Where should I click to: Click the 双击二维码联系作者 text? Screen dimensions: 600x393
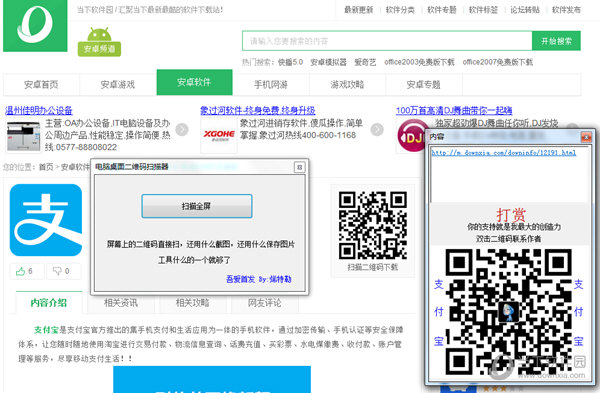pyautogui.click(x=509, y=239)
